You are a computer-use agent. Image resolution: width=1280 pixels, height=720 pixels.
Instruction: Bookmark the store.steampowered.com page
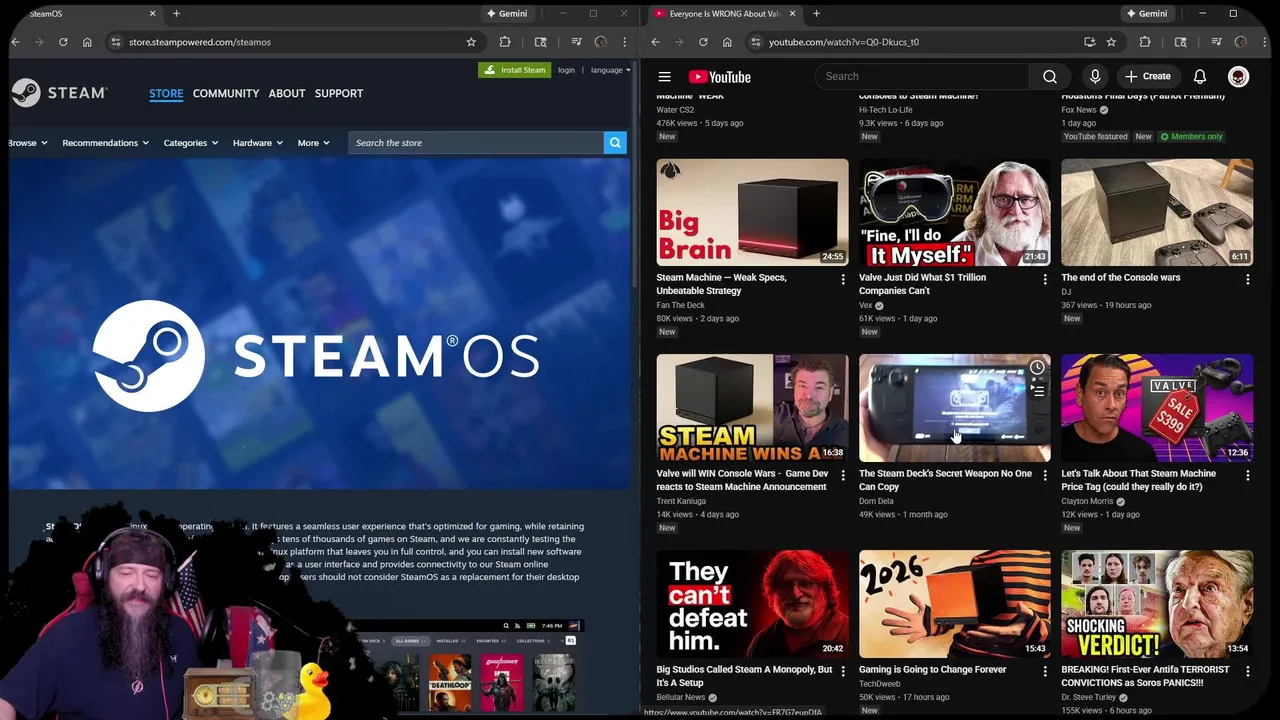tap(471, 42)
